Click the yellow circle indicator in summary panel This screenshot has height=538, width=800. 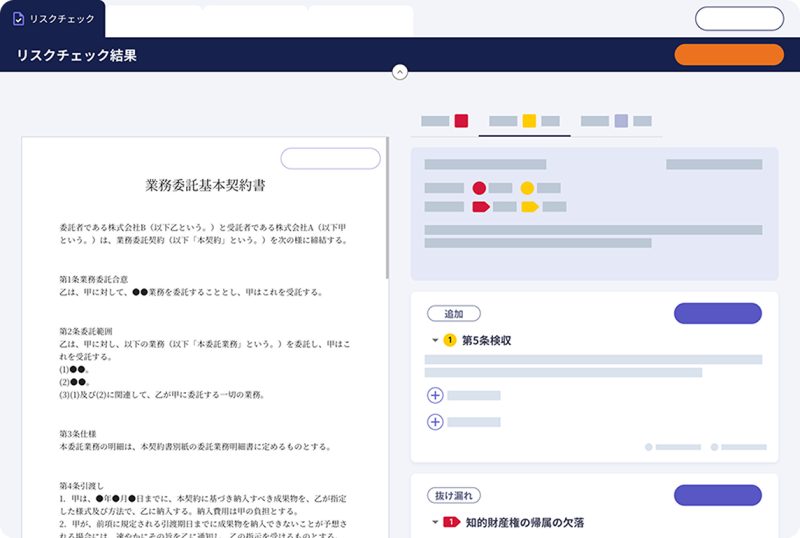(x=527, y=188)
